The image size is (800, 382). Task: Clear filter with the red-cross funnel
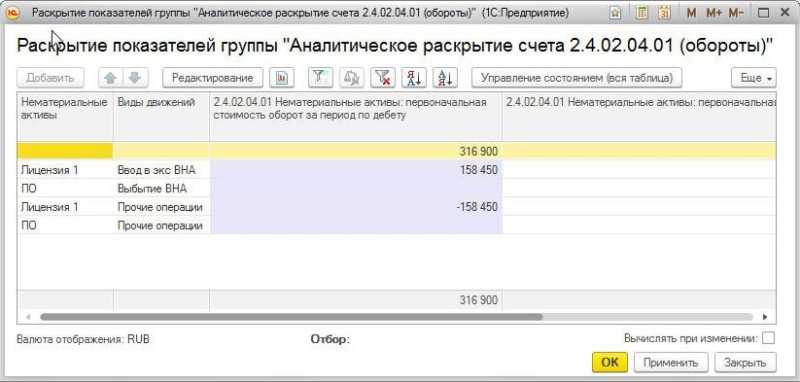383,78
